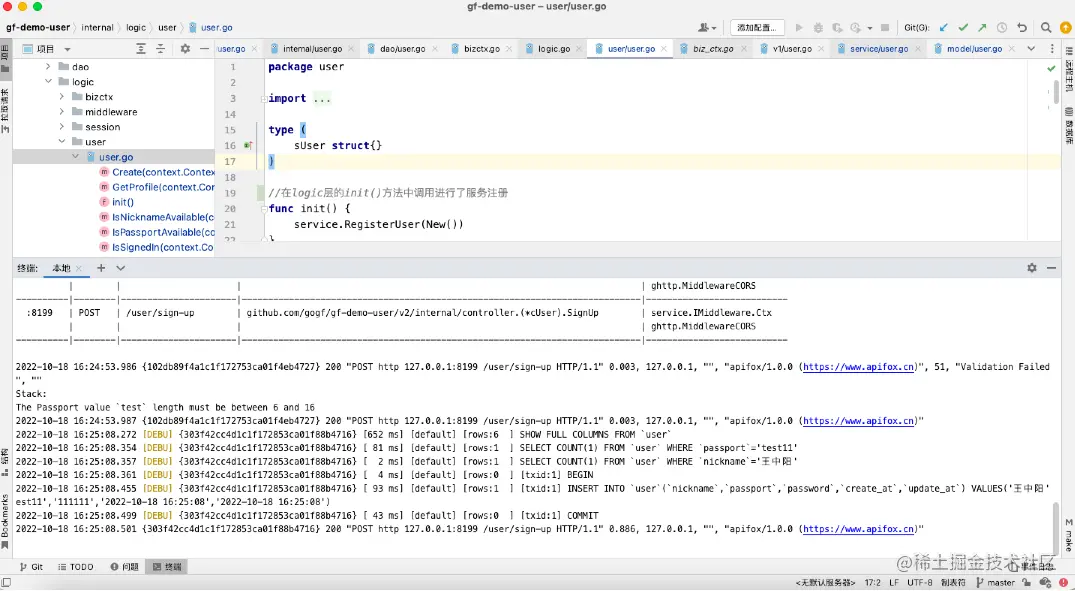Click the Run button in the toolbar
The width and height of the screenshot is (1075, 591).
click(x=799, y=27)
